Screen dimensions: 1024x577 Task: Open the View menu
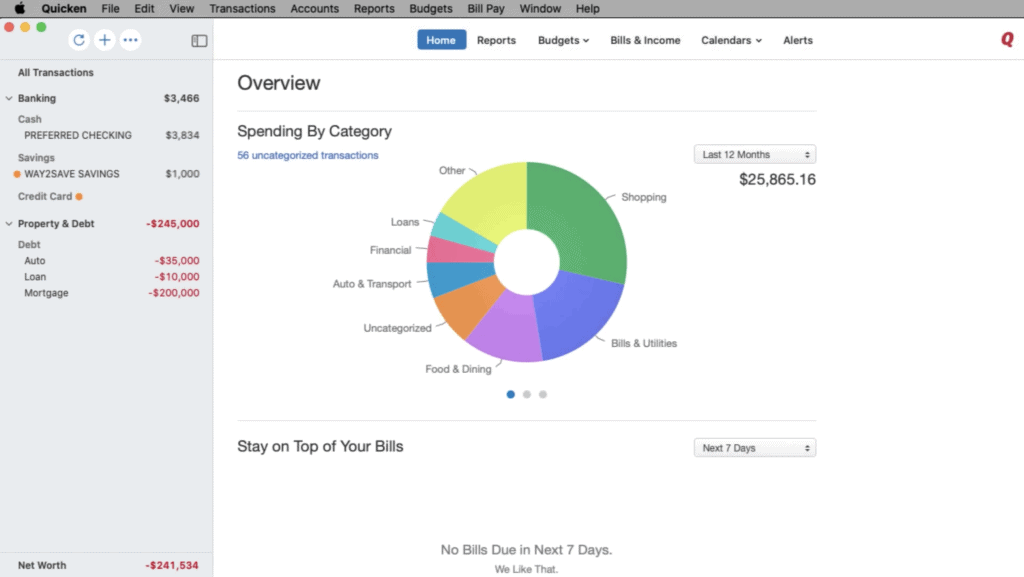[182, 8]
